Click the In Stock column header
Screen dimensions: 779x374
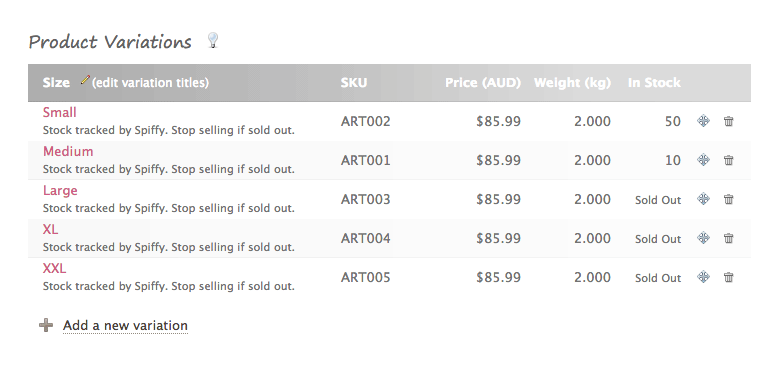pos(654,82)
